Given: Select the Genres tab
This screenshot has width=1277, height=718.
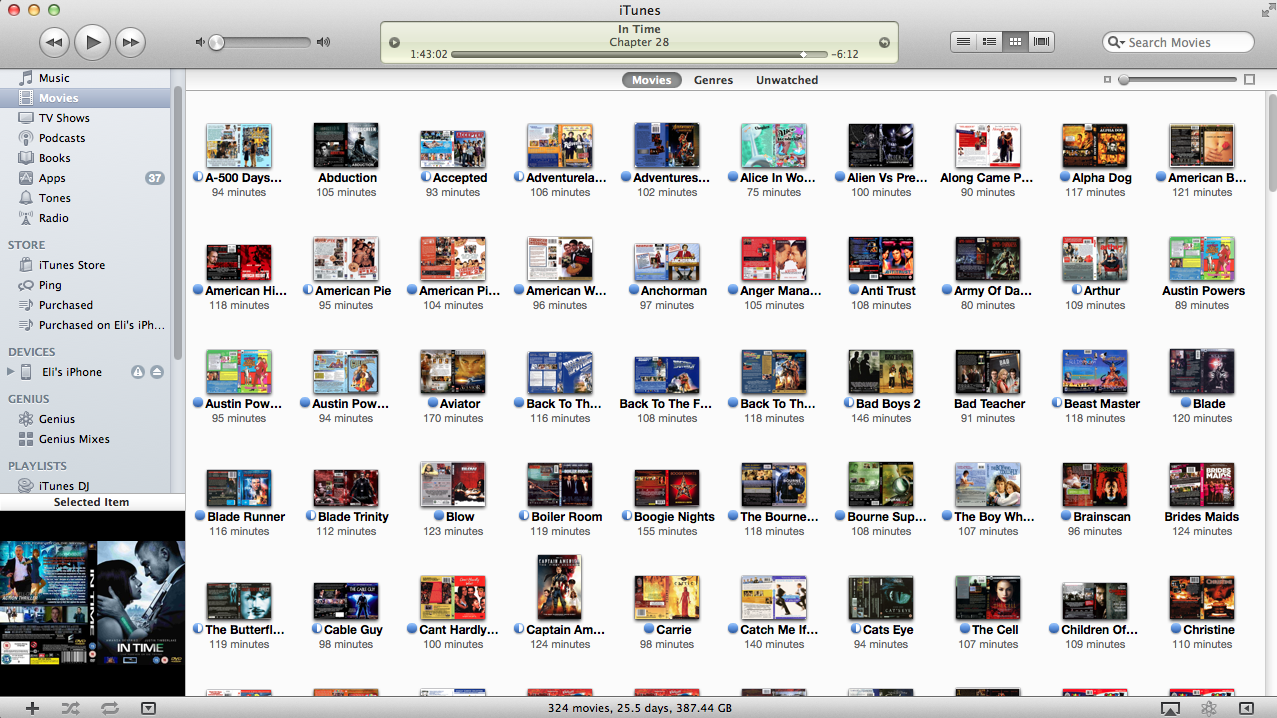Looking at the screenshot, I should [713, 80].
